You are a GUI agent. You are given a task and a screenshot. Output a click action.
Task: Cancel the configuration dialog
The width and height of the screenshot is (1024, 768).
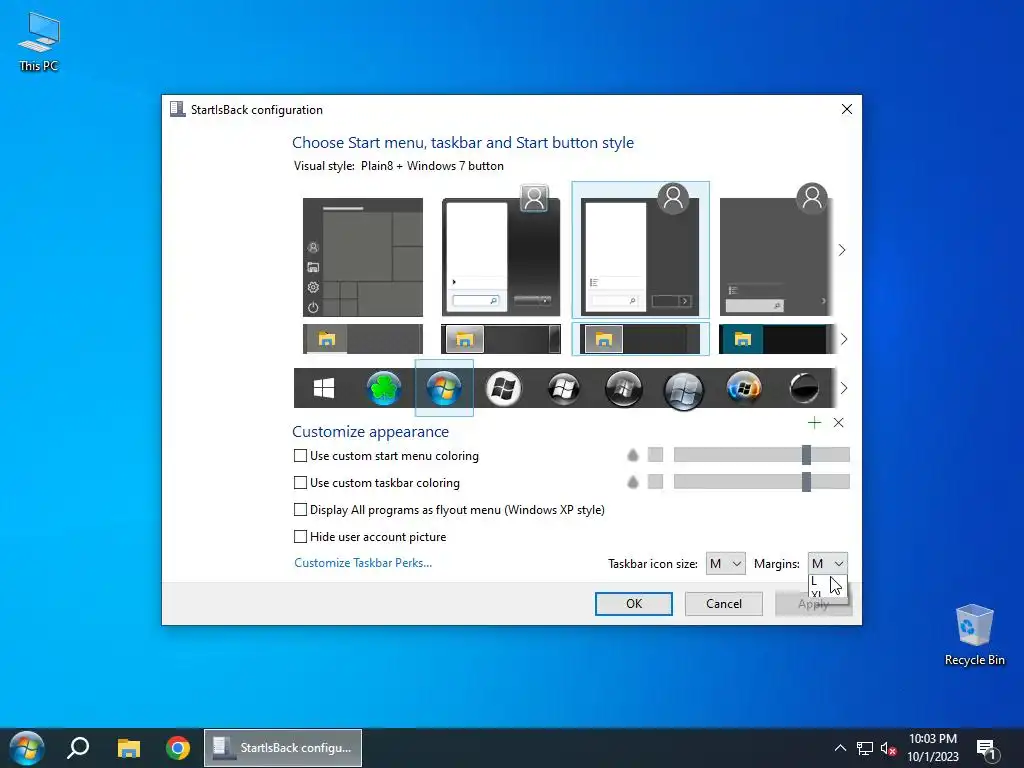724,604
